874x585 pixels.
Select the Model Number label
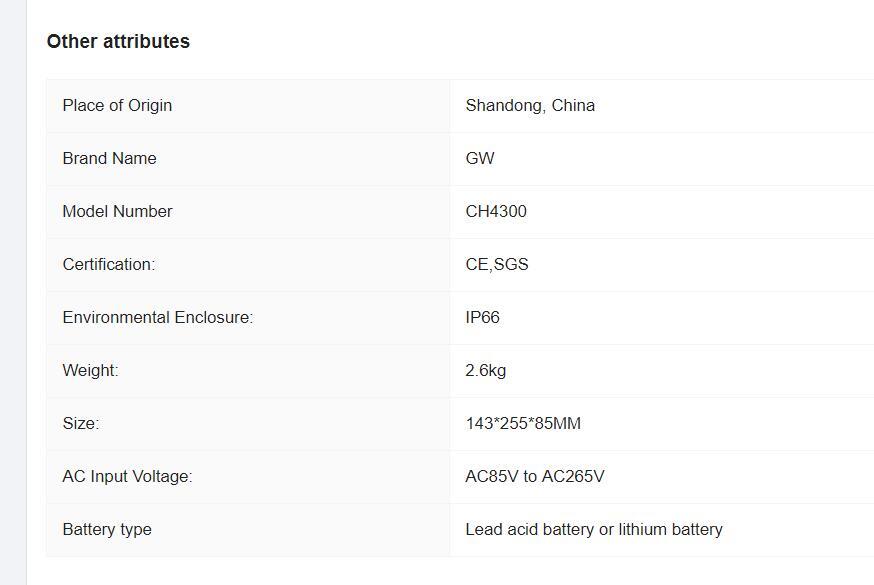(x=118, y=211)
